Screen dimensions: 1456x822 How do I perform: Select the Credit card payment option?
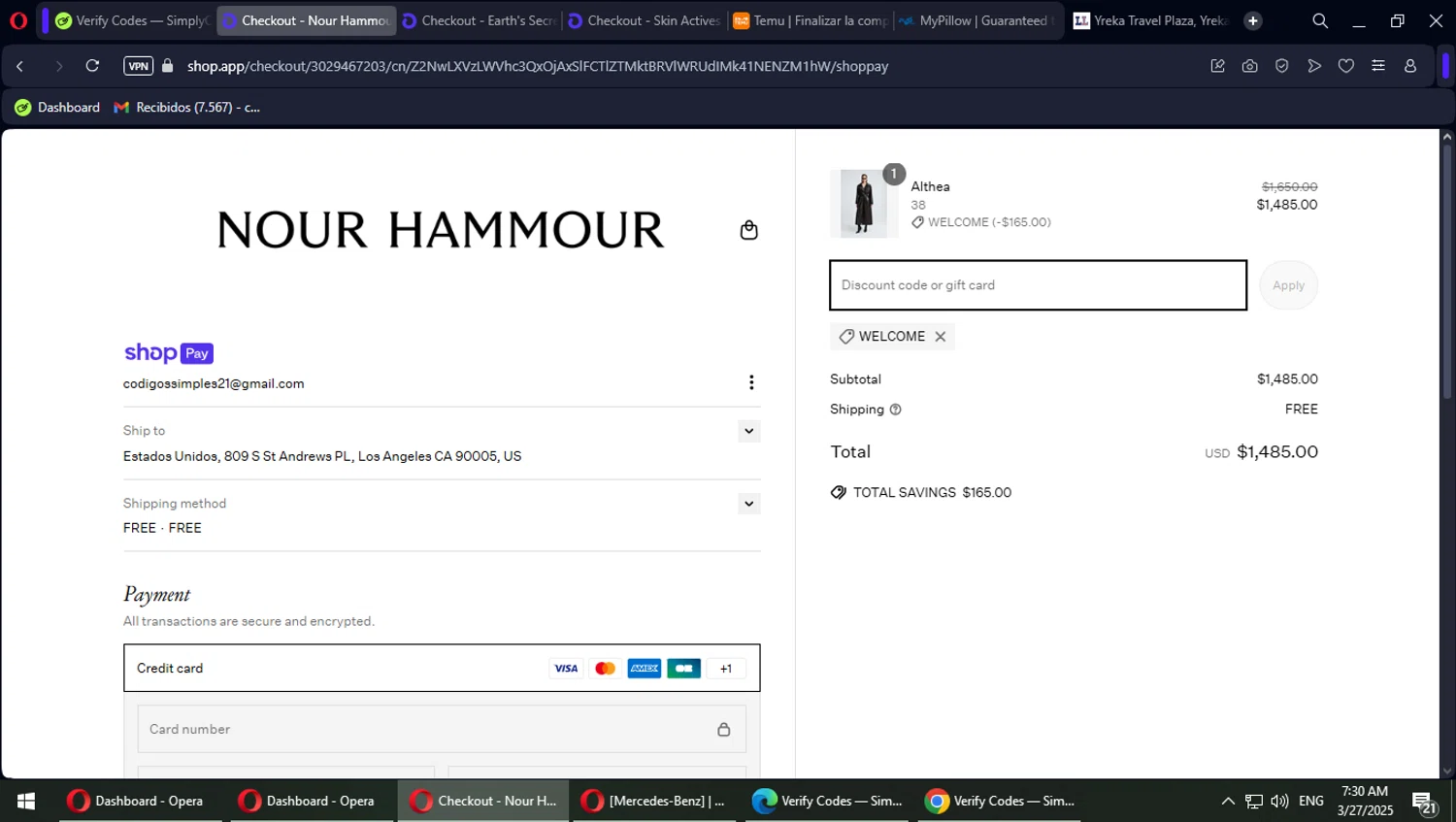pos(442,668)
